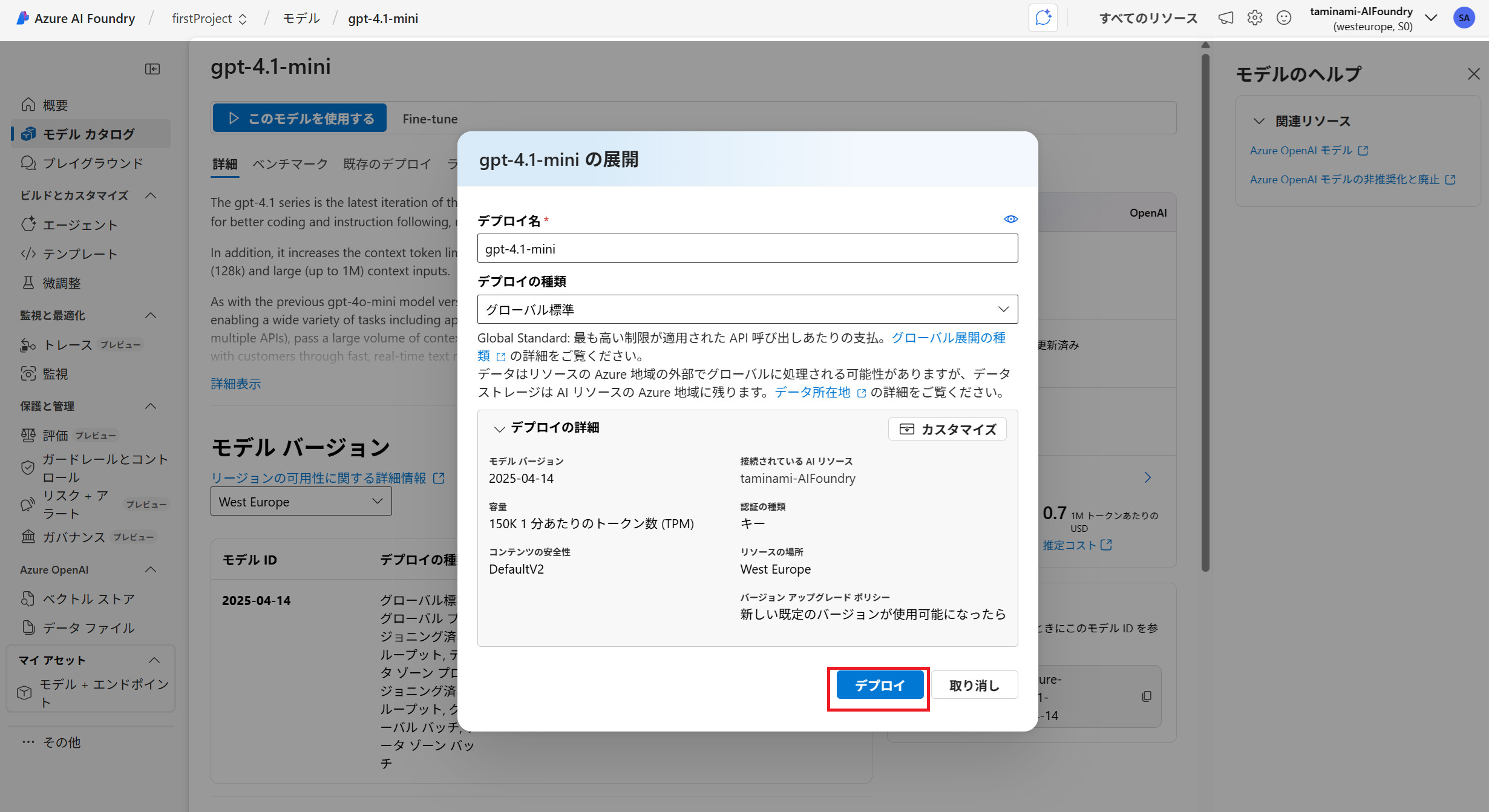1489x812 pixels.
Task: Collapse the マイ アセット section
Action: 154,660
